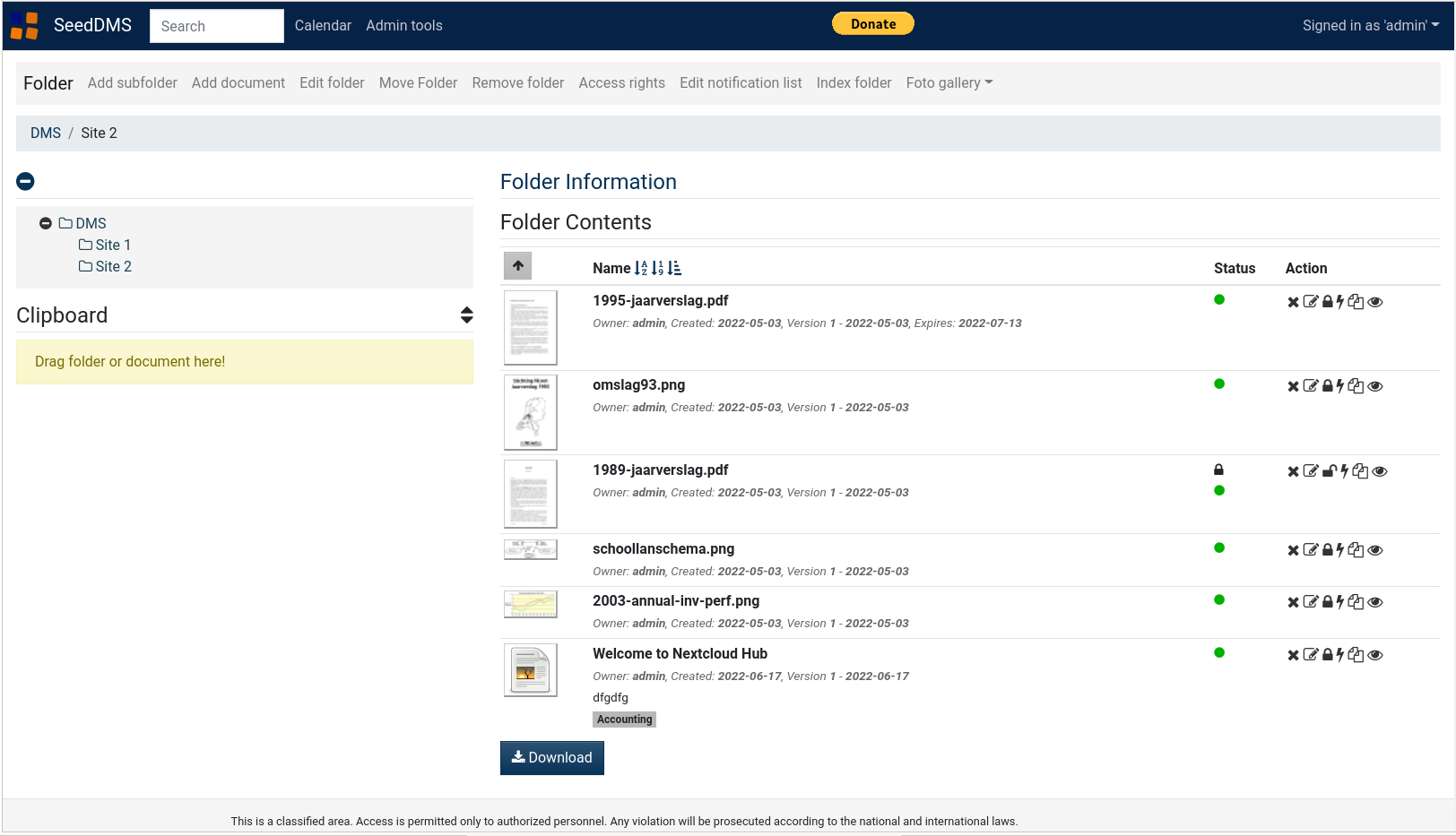
Task: Collapse the folder tree panel
Action: (25, 181)
